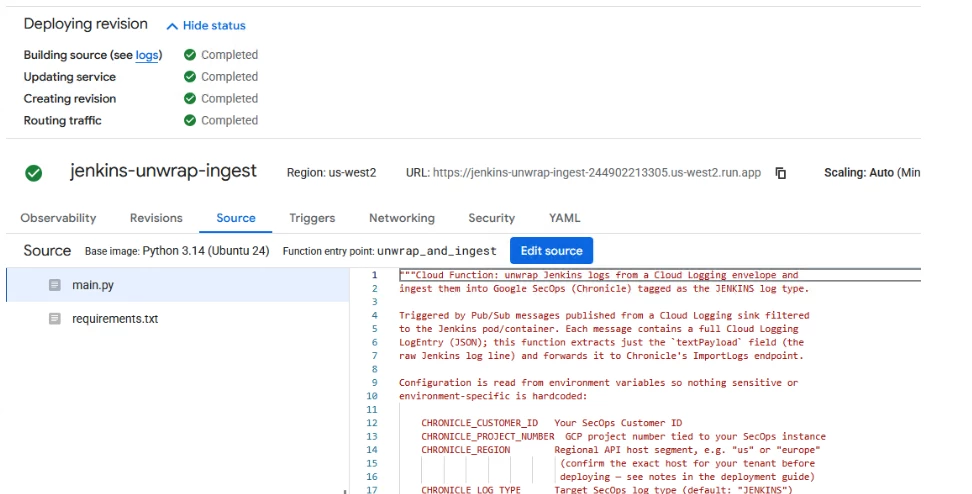
Task: Select main.py in file list
Action: click(178, 285)
